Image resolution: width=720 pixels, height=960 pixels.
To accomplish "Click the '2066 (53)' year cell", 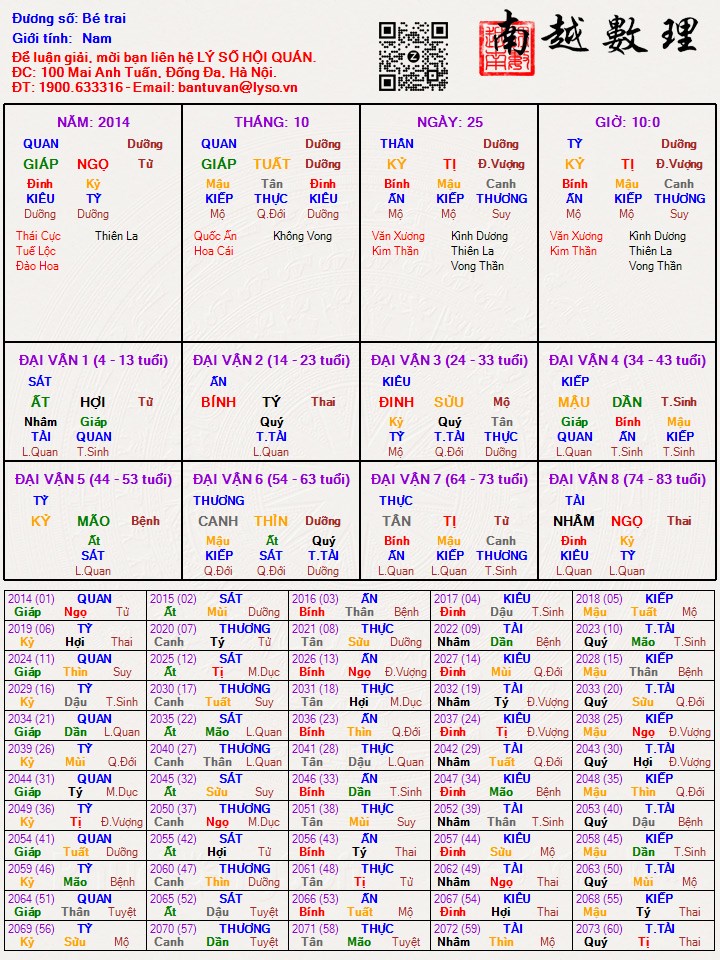I will click(x=359, y=906).
